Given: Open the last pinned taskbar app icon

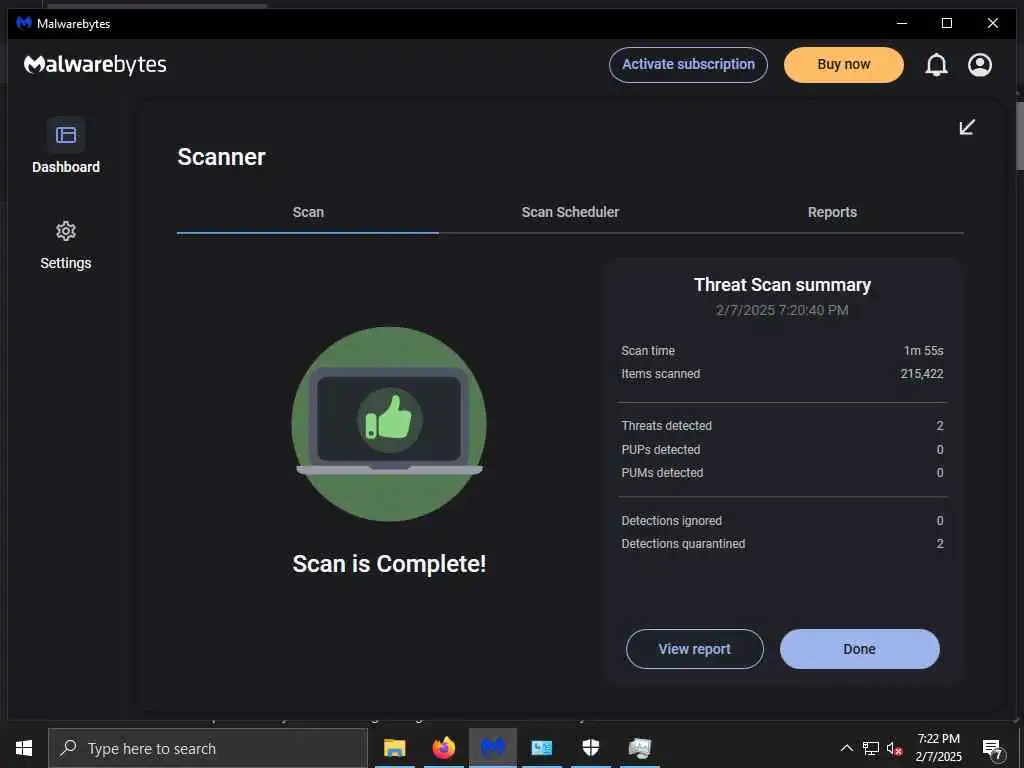Looking at the screenshot, I should 639,748.
